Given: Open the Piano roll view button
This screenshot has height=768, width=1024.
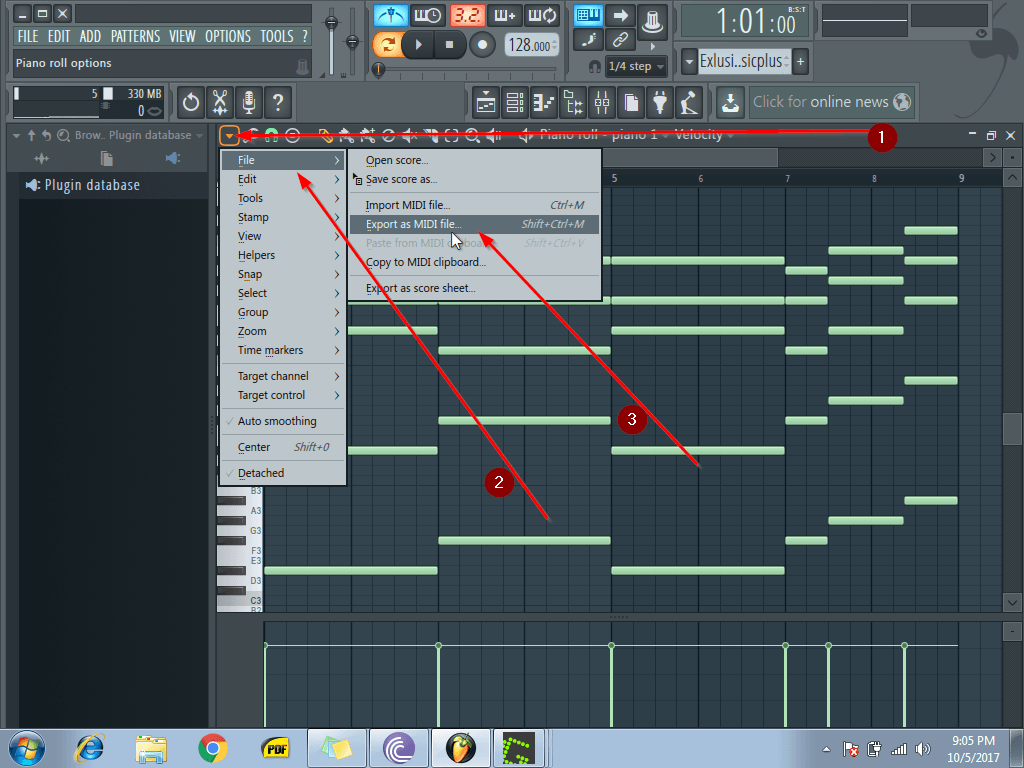Looking at the screenshot, I should pos(543,103).
